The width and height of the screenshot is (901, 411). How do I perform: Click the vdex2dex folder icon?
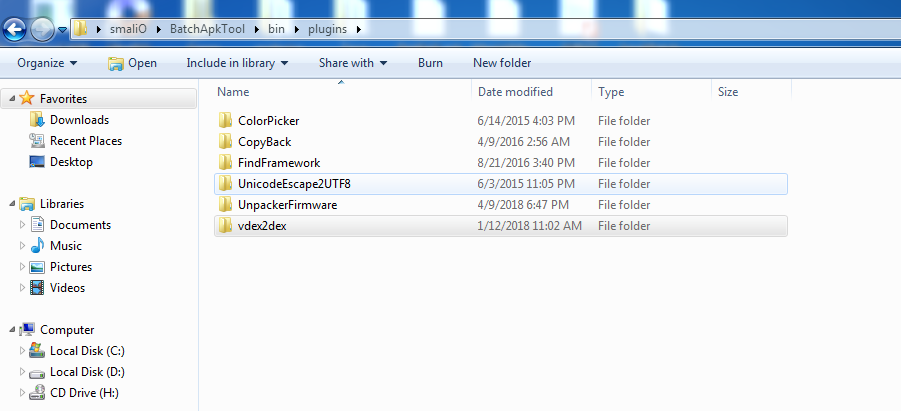click(x=225, y=225)
